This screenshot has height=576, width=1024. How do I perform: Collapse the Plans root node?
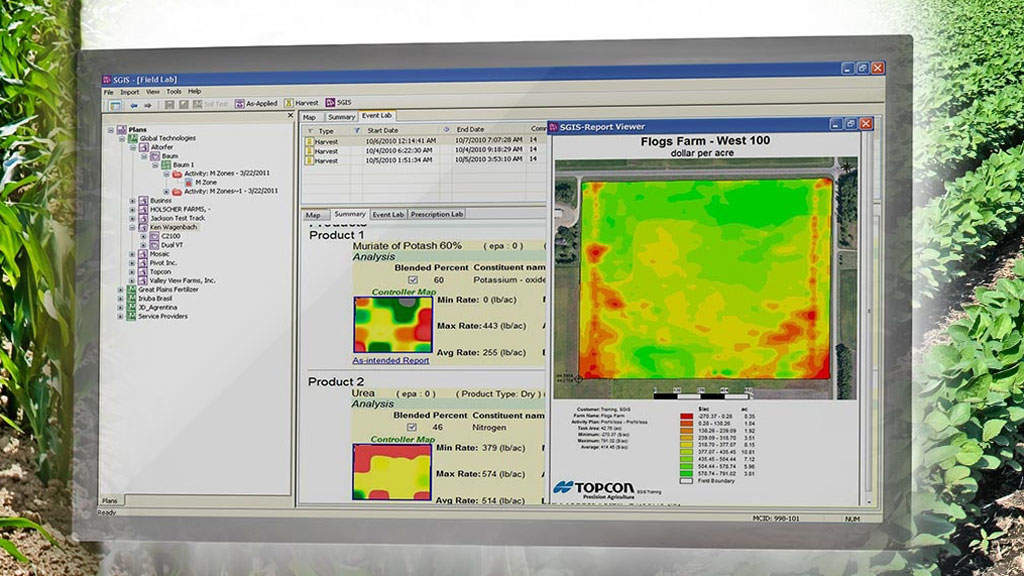pyautogui.click(x=111, y=130)
